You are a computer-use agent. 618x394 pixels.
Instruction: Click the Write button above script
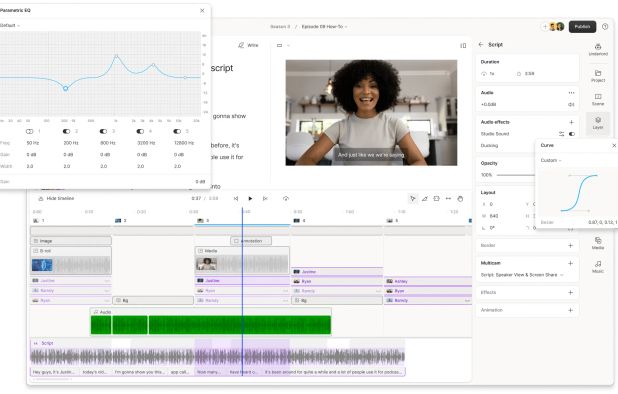point(248,45)
